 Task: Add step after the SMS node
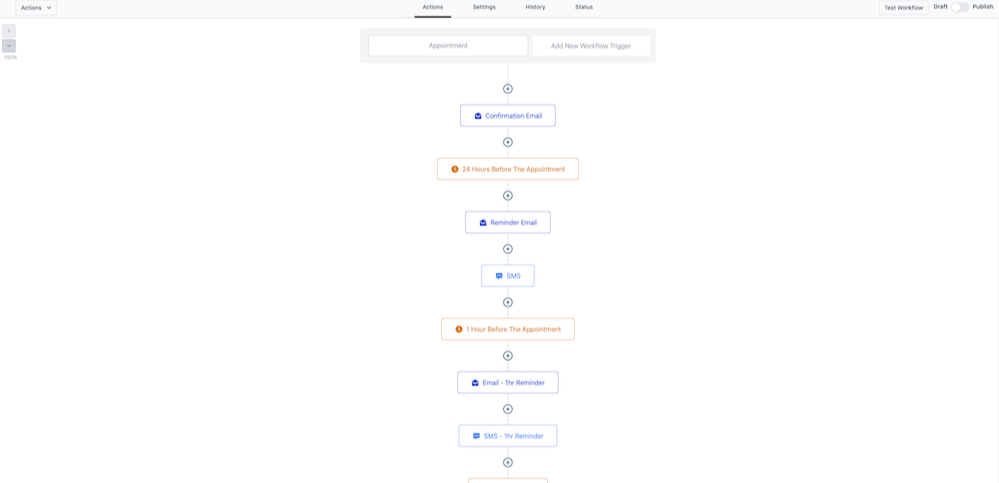coord(508,302)
